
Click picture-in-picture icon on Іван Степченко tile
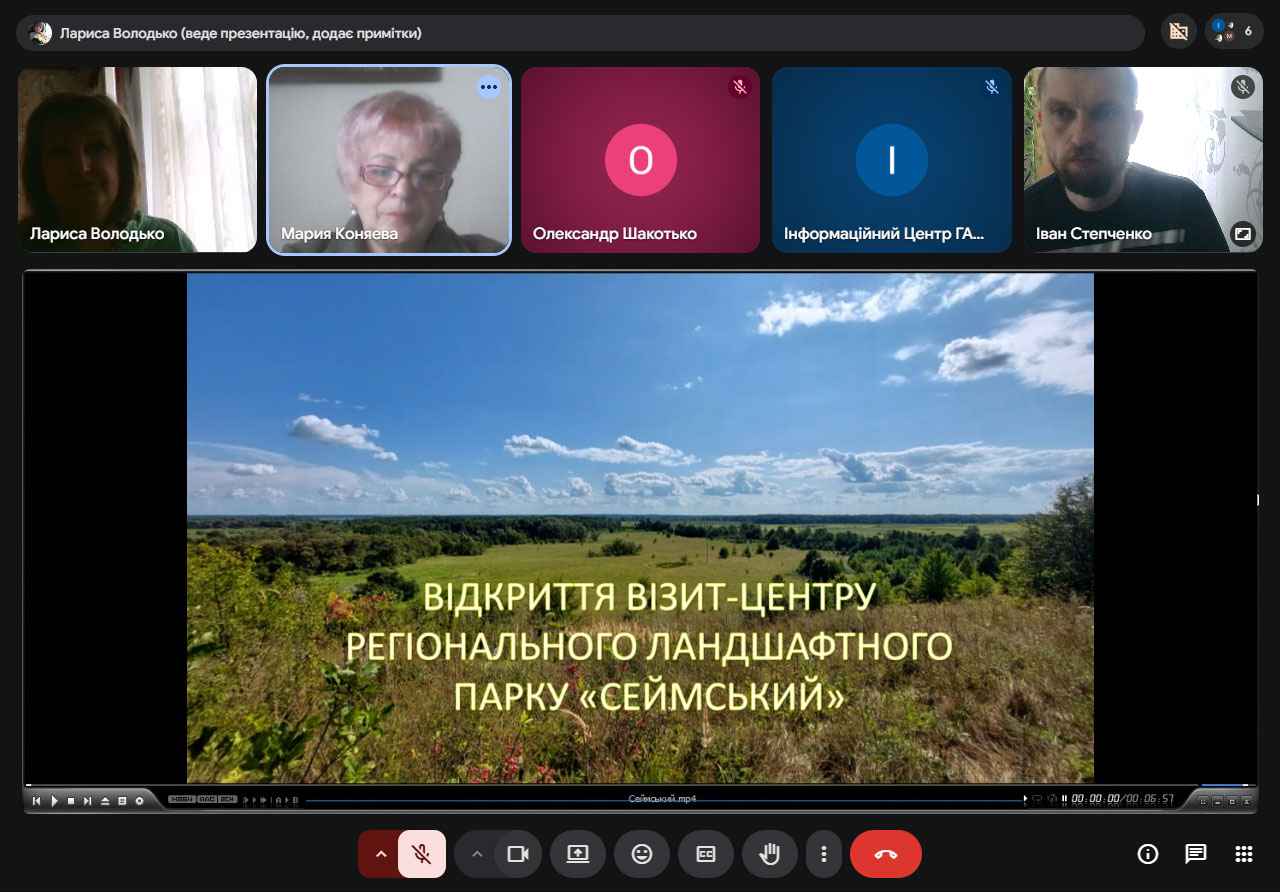click(1242, 233)
